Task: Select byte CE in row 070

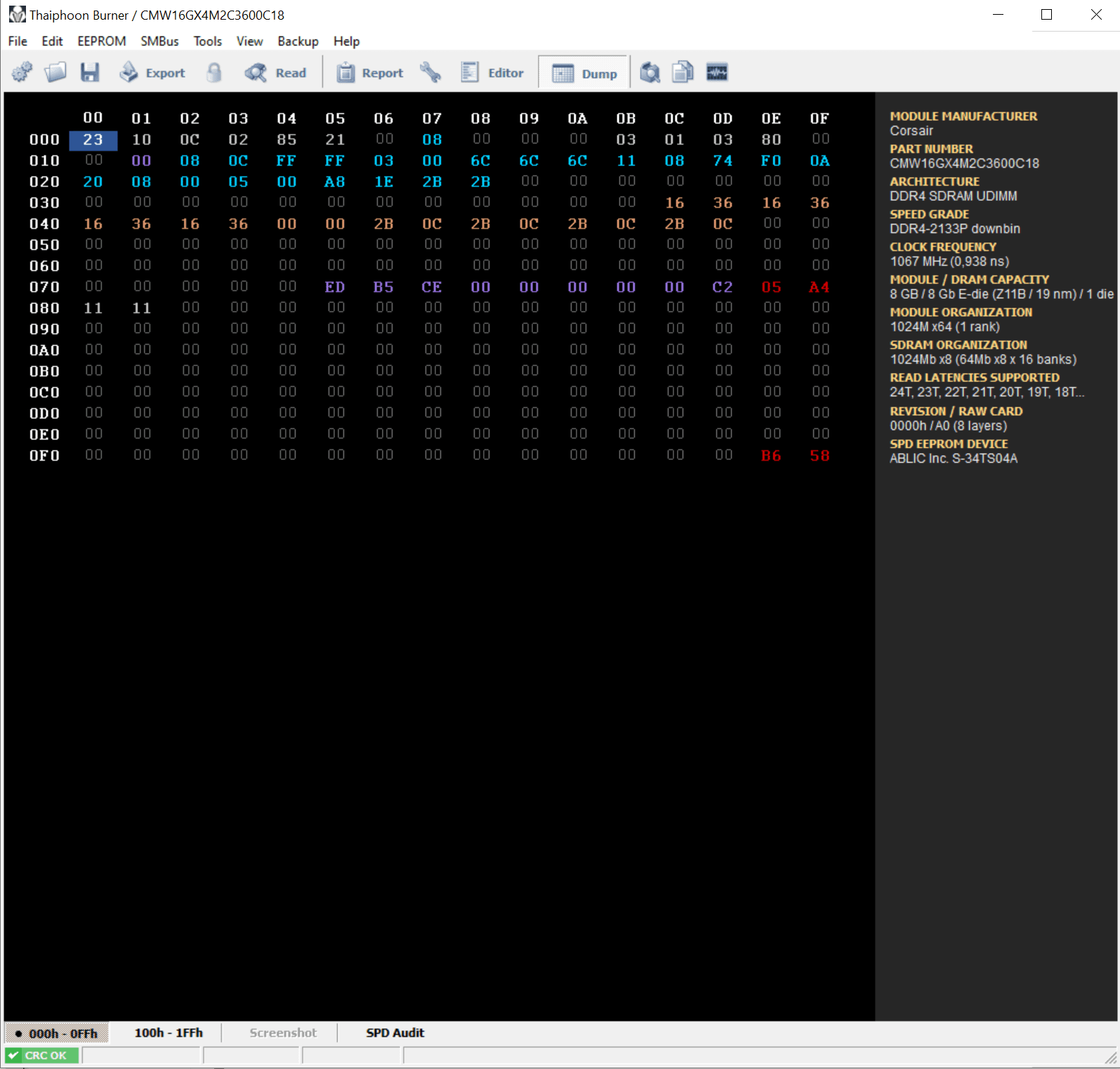Action: coord(432,287)
